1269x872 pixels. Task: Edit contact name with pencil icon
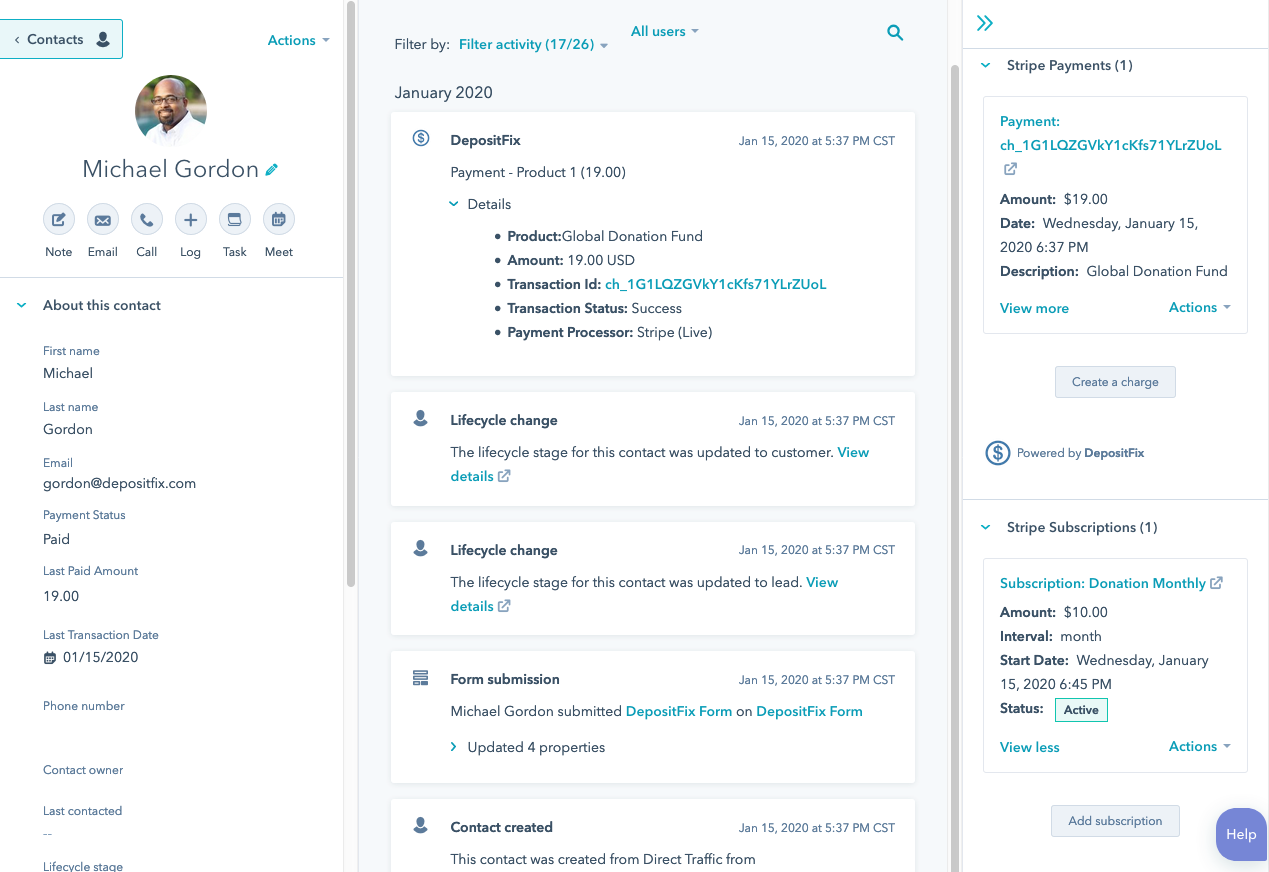click(x=272, y=170)
